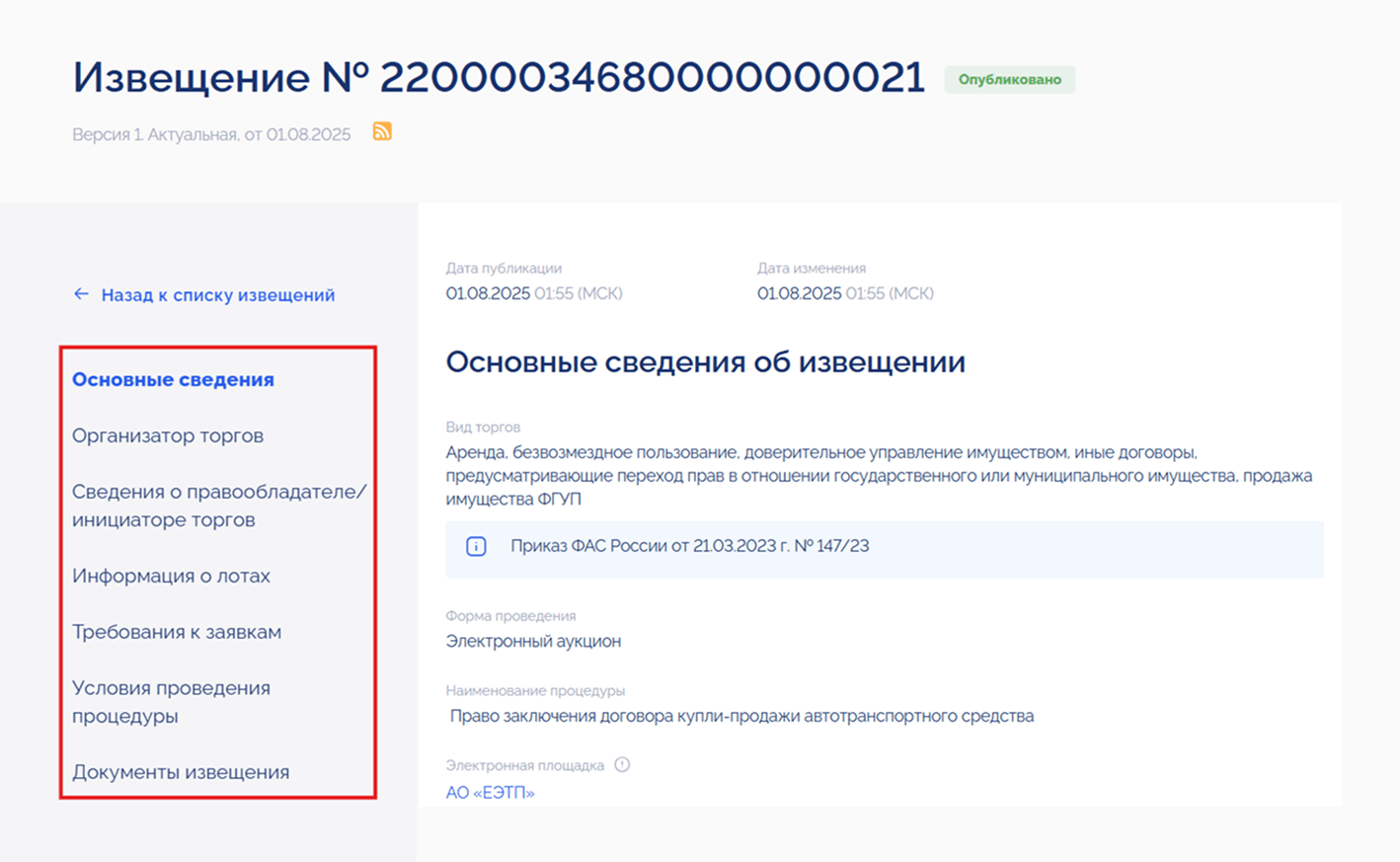Click the Электронный аукцион form value
The image size is (1400, 862).
pos(533,642)
